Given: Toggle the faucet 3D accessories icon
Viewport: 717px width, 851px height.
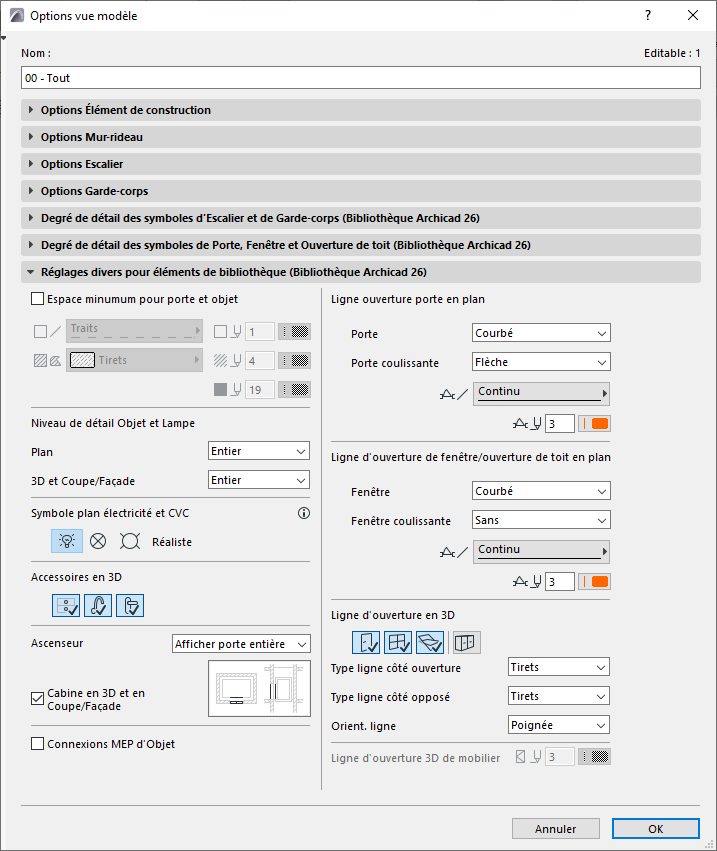Looking at the screenshot, I should click(98, 605).
